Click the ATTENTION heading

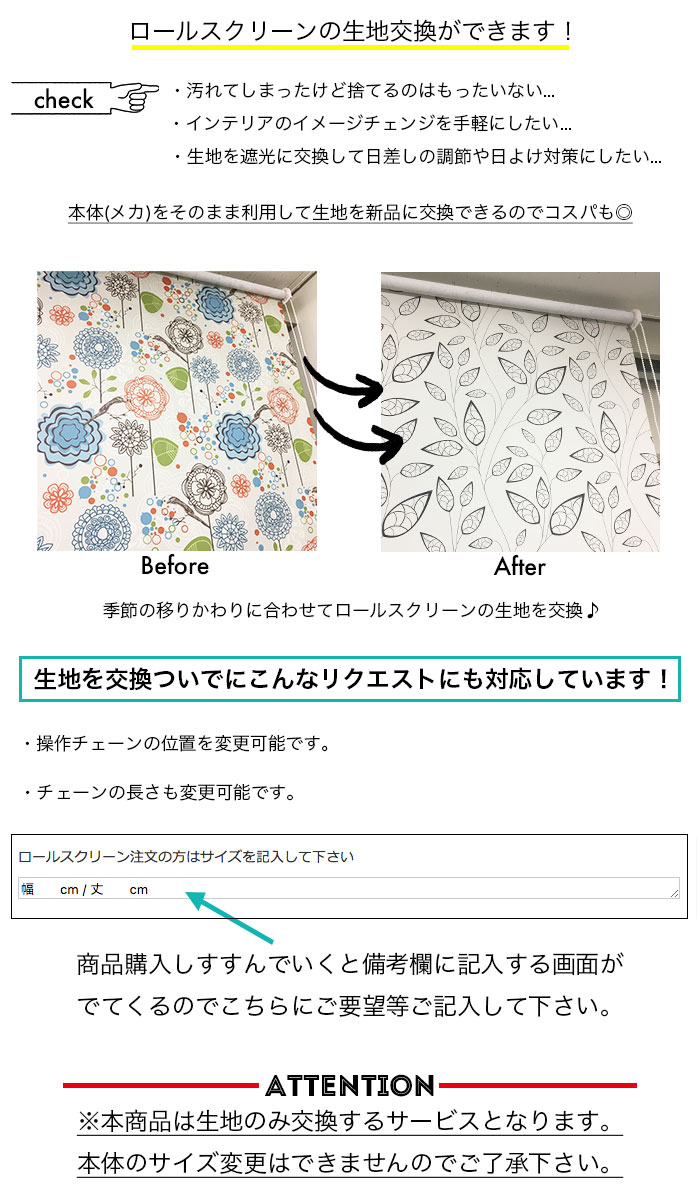pos(350,1085)
